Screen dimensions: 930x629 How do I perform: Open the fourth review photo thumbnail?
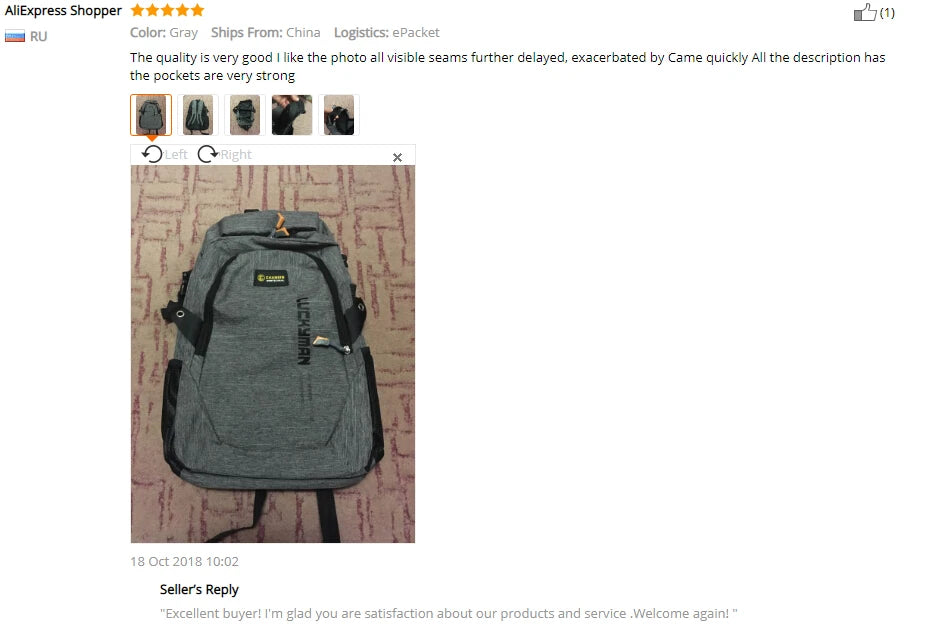[292, 115]
